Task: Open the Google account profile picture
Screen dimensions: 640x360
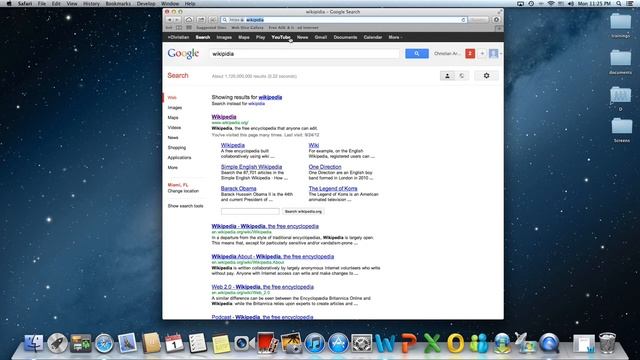Action: 493,53
